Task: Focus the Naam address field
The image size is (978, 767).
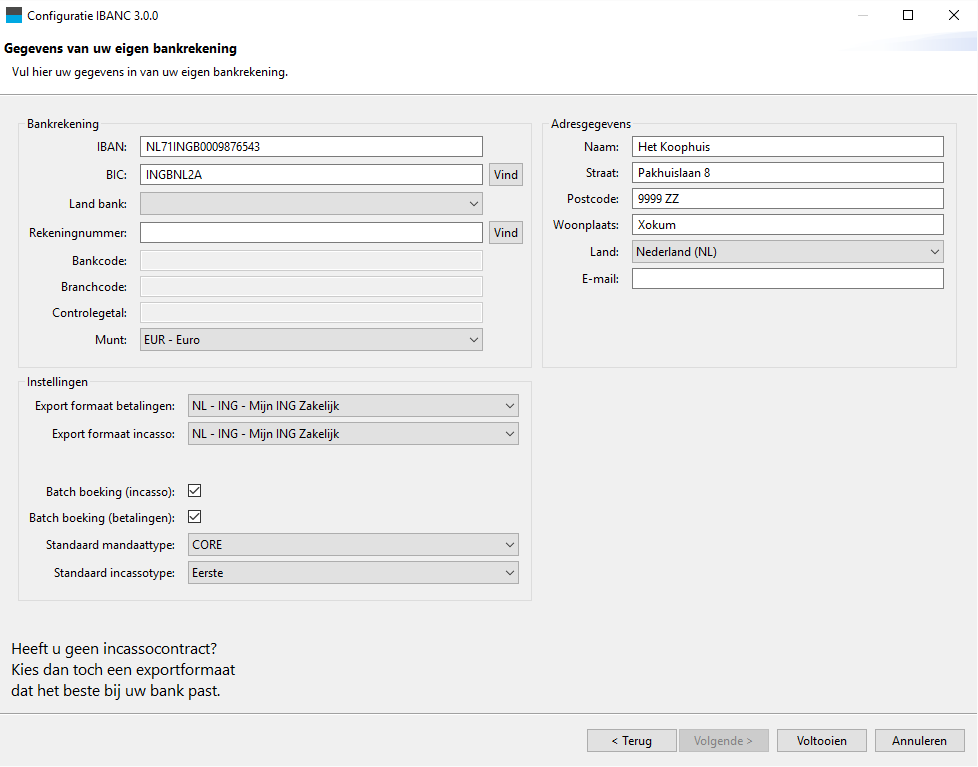Action: pos(788,147)
